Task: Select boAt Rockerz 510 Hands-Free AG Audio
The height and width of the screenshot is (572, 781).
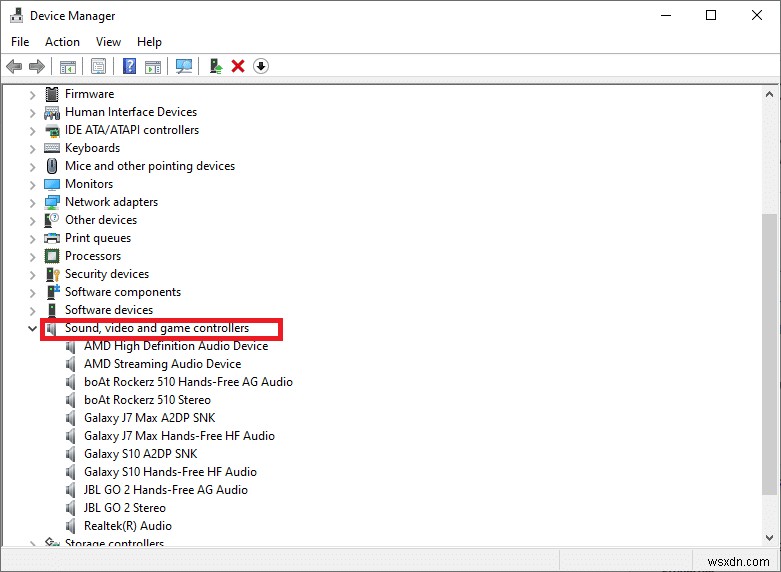Action: point(188,382)
